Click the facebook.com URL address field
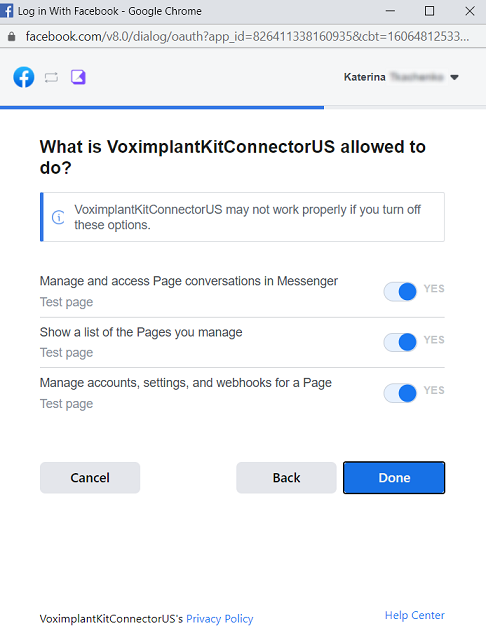486x633 pixels. point(247,37)
